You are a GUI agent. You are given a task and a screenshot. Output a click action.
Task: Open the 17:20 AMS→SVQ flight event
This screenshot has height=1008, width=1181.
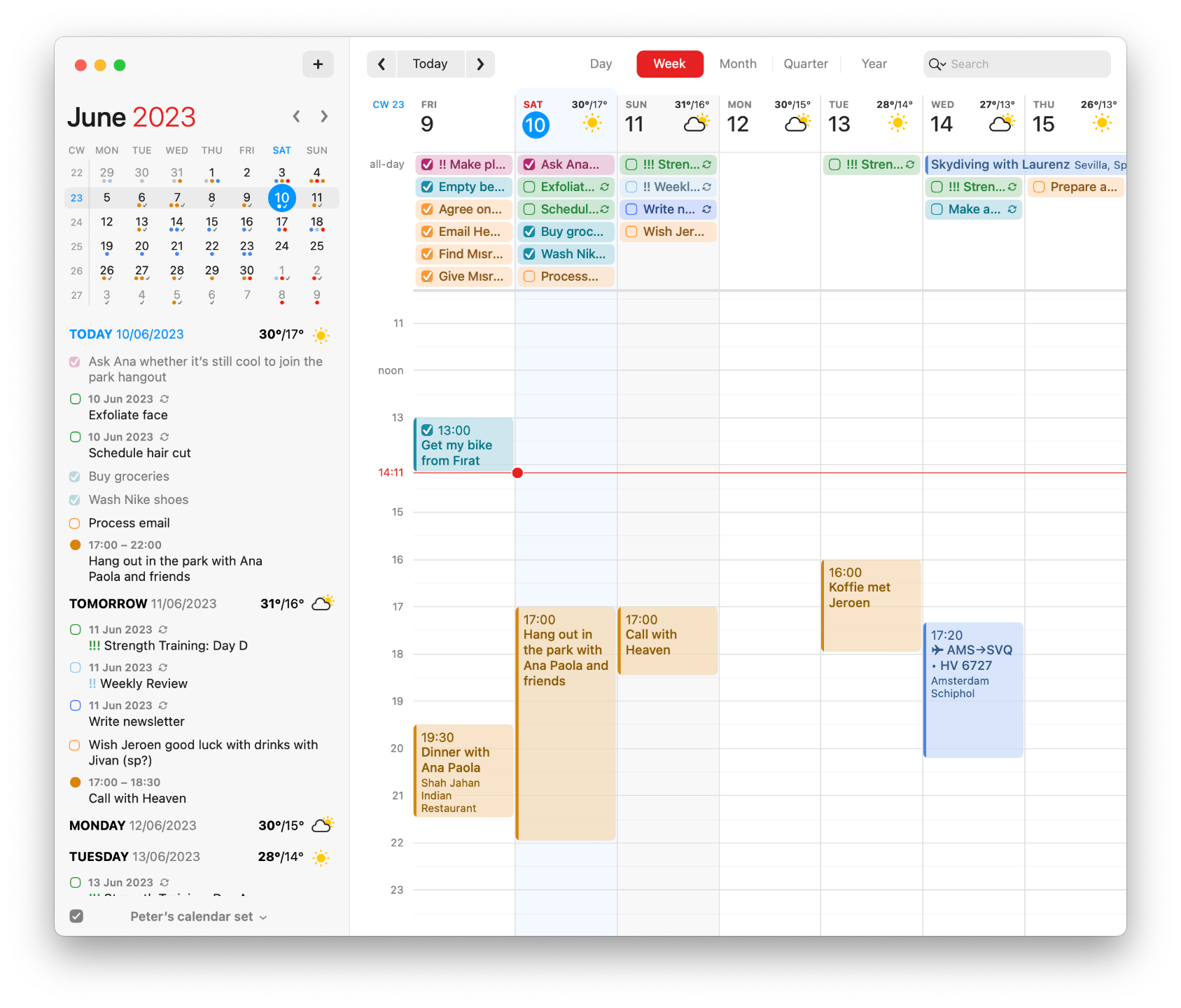(x=973, y=690)
